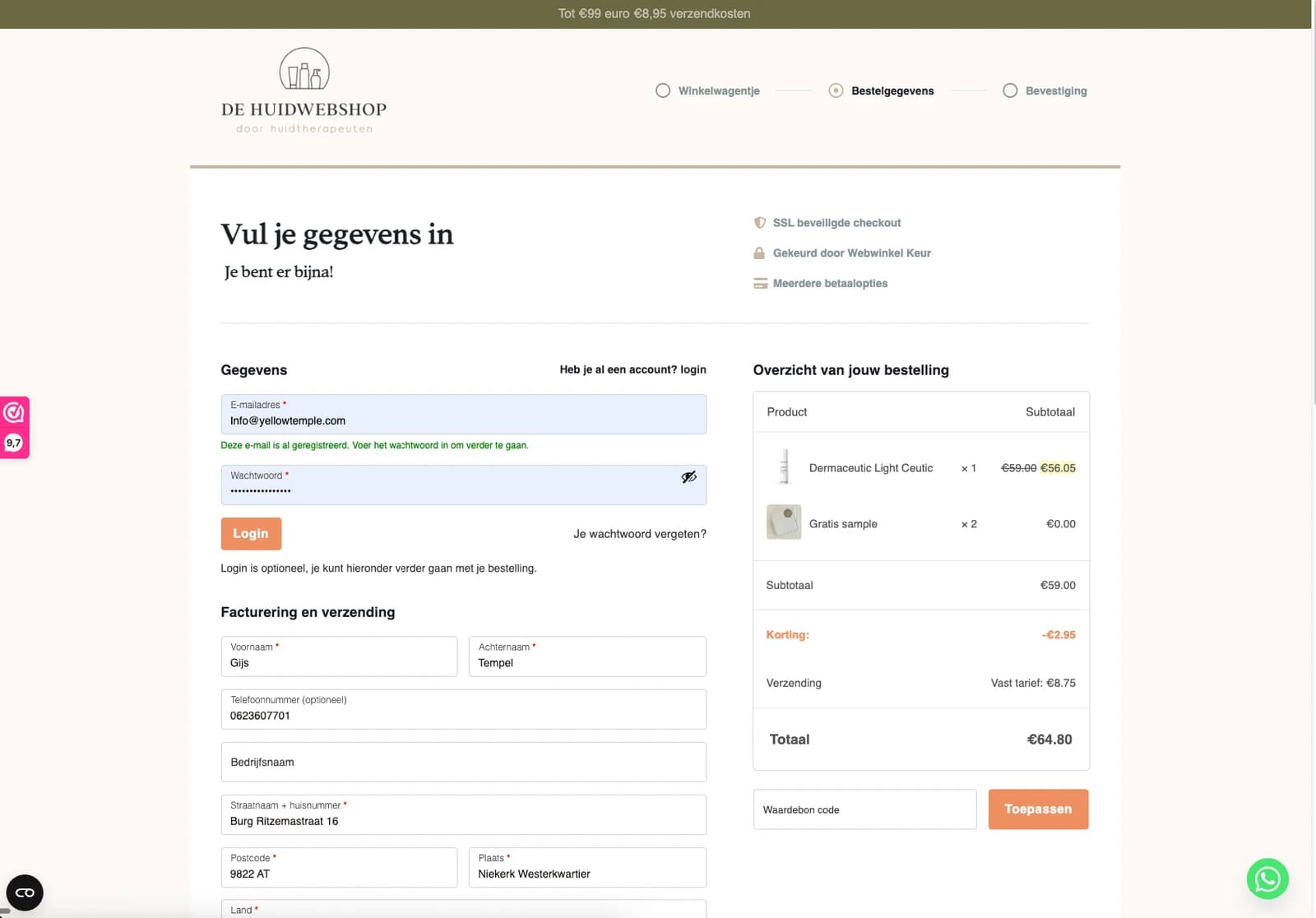Image resolution: width=1316 pixels, height=918 pixels.
Task: Click 'Heb je al een account? login'
Action: [x=633, y=369]
